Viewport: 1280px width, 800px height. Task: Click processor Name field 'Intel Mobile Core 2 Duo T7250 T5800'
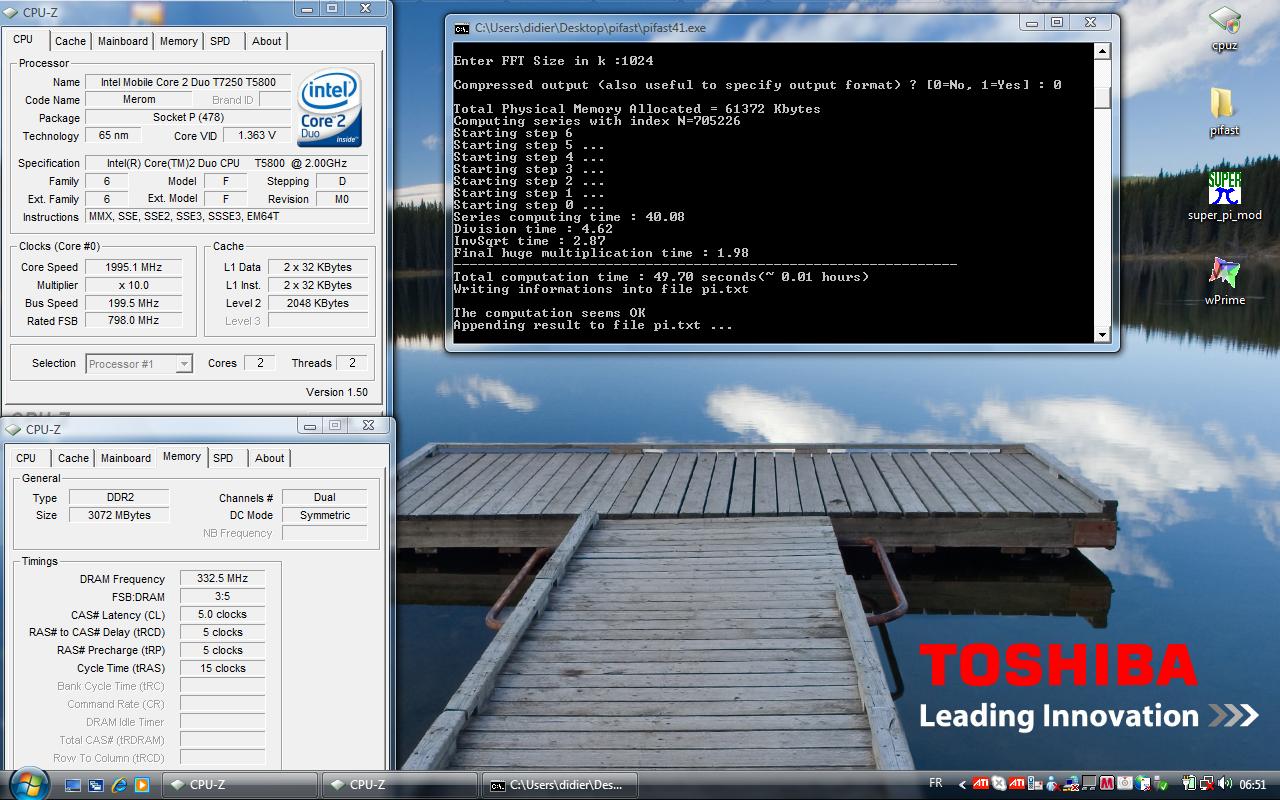pyautogui.click(x=188, y=82)
